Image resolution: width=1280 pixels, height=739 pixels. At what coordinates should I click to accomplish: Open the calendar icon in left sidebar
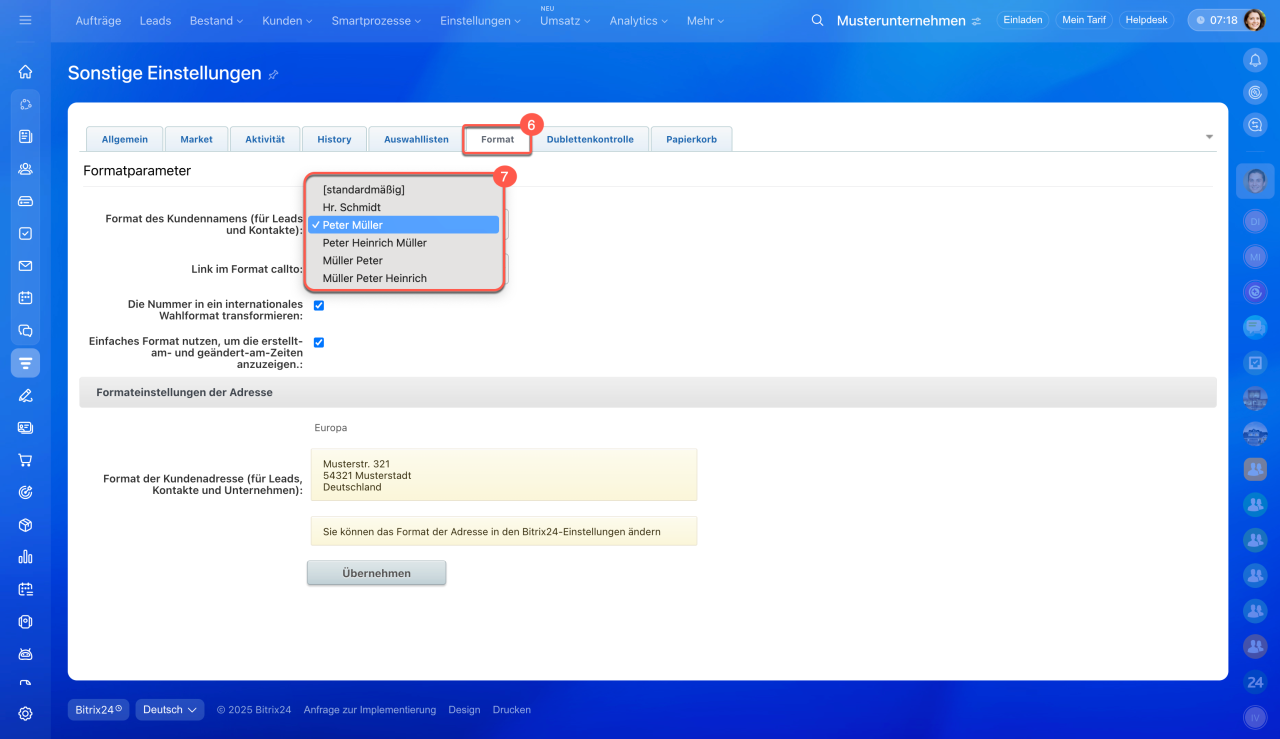pos(25,298)
